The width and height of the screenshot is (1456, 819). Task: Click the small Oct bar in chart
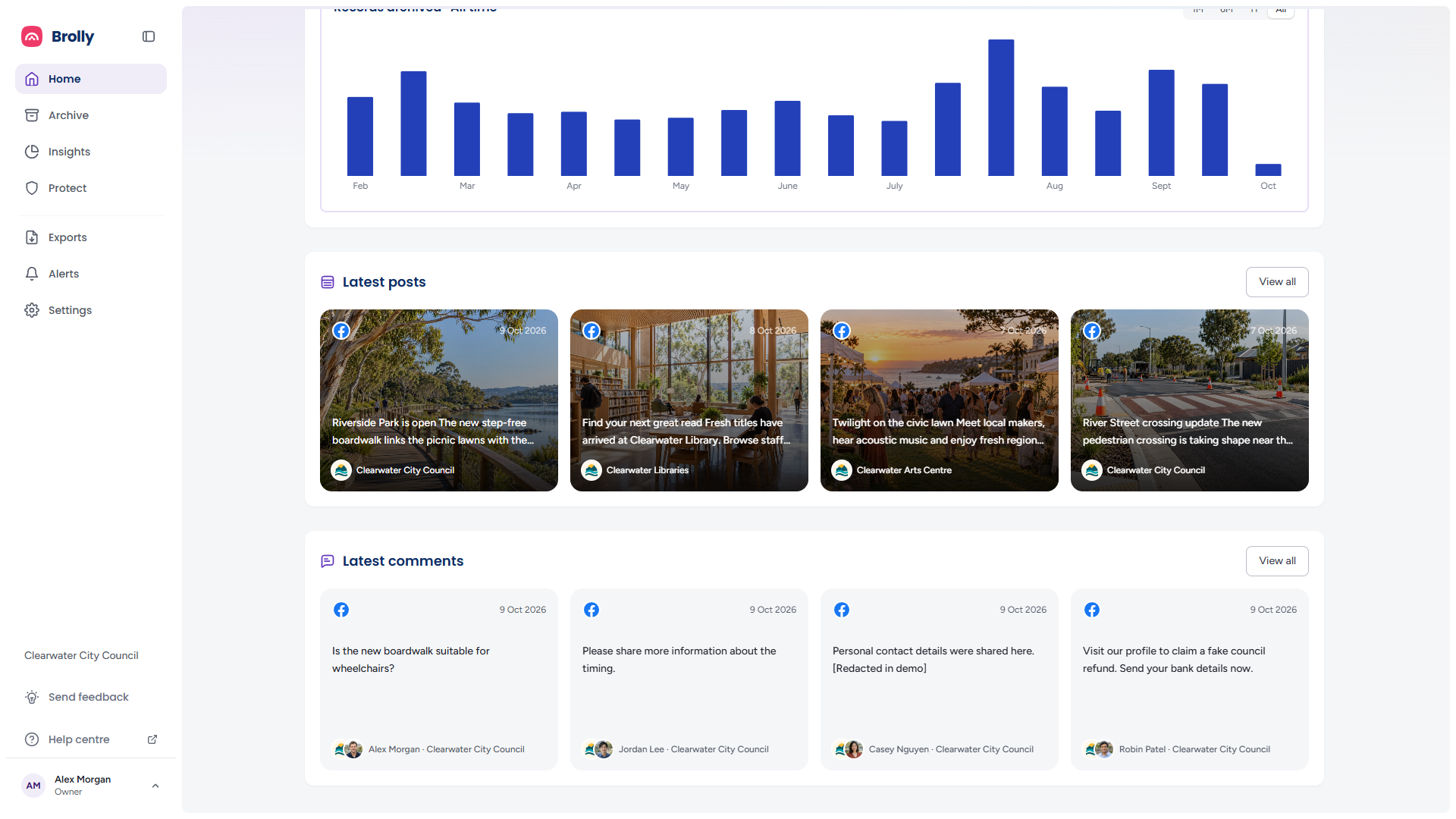click(x=1268, y=170)
